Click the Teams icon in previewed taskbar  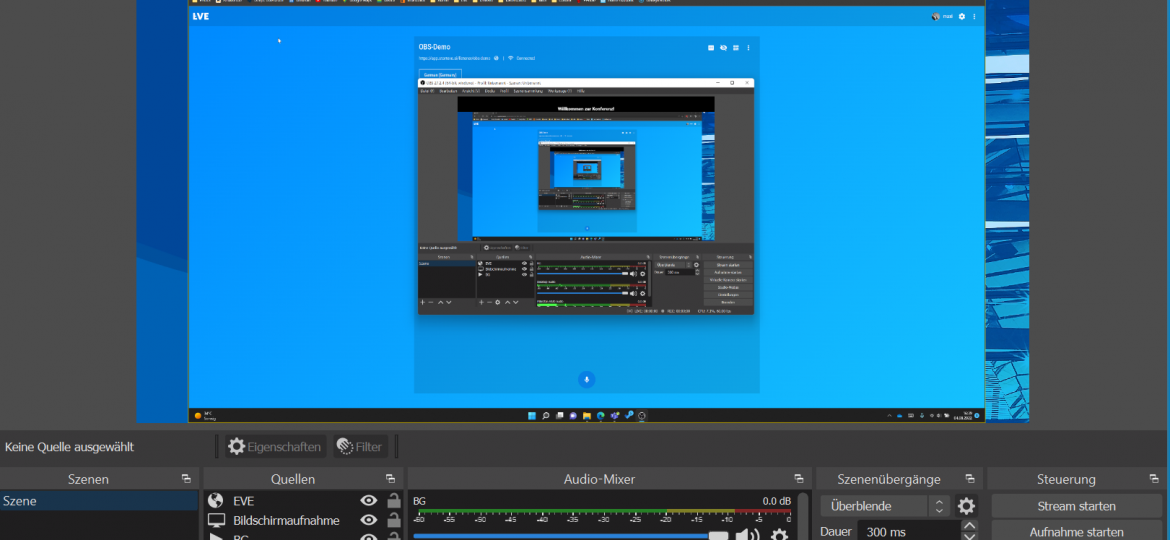[614, 415]
